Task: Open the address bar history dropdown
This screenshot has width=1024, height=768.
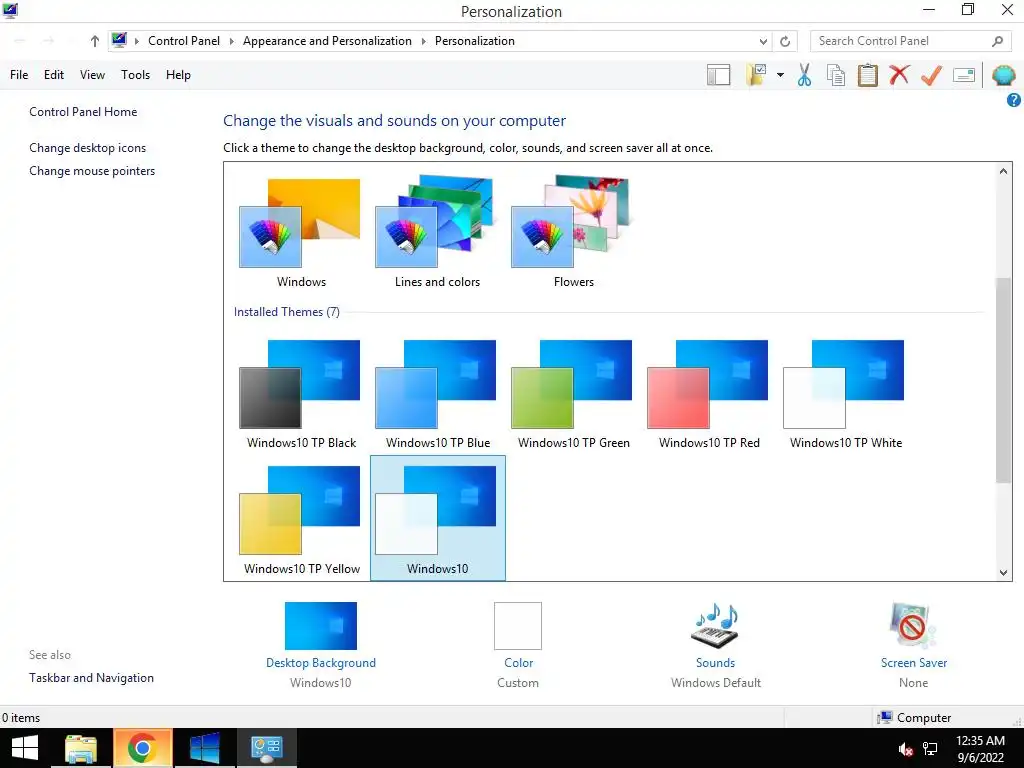Action: pyautogui.click(x=763, y=41)
